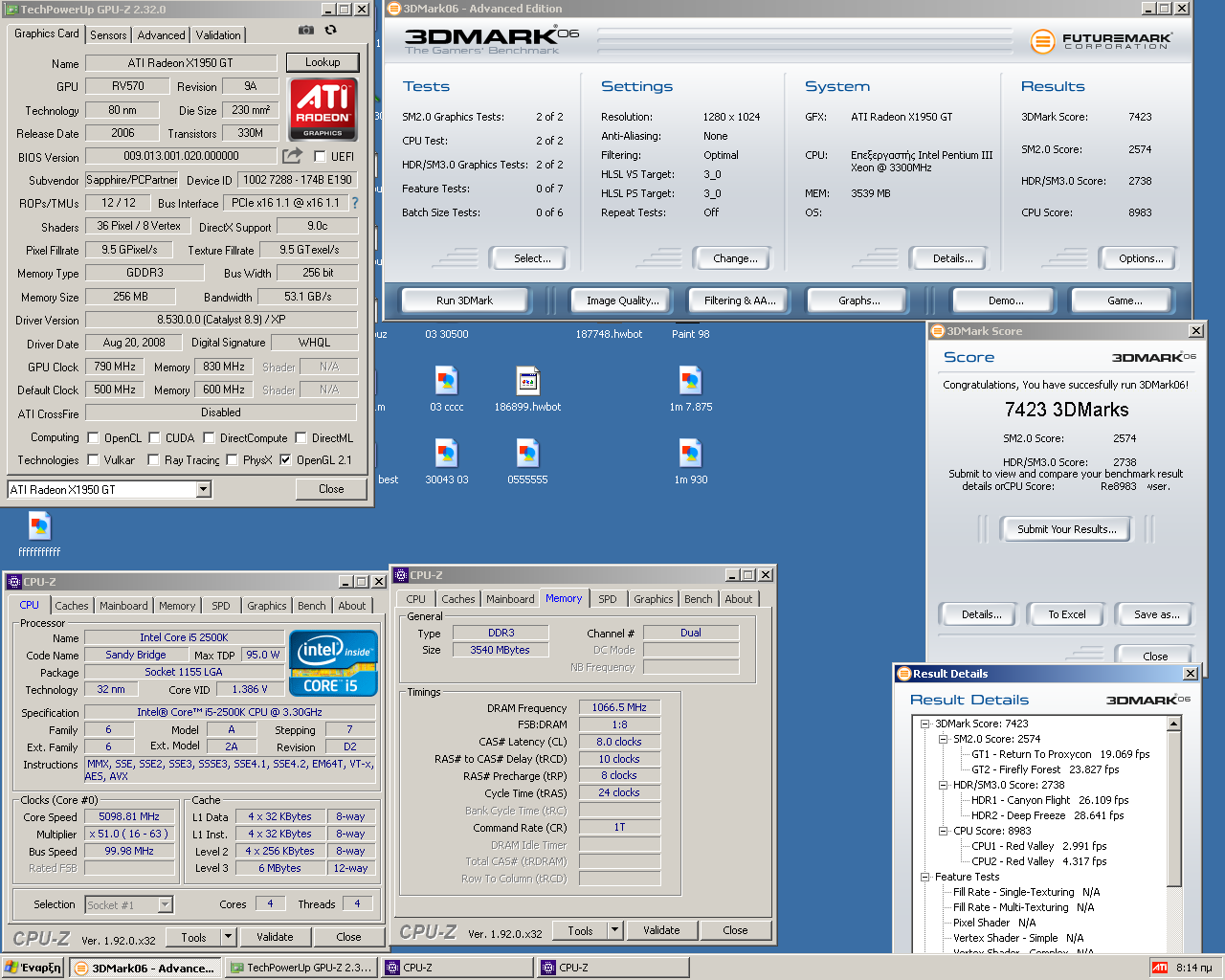Viewport: 1225px width, 980px height.
Task: Toggle the UEFI checkbox in GPU-Z
Action: (x=320, y=156)
